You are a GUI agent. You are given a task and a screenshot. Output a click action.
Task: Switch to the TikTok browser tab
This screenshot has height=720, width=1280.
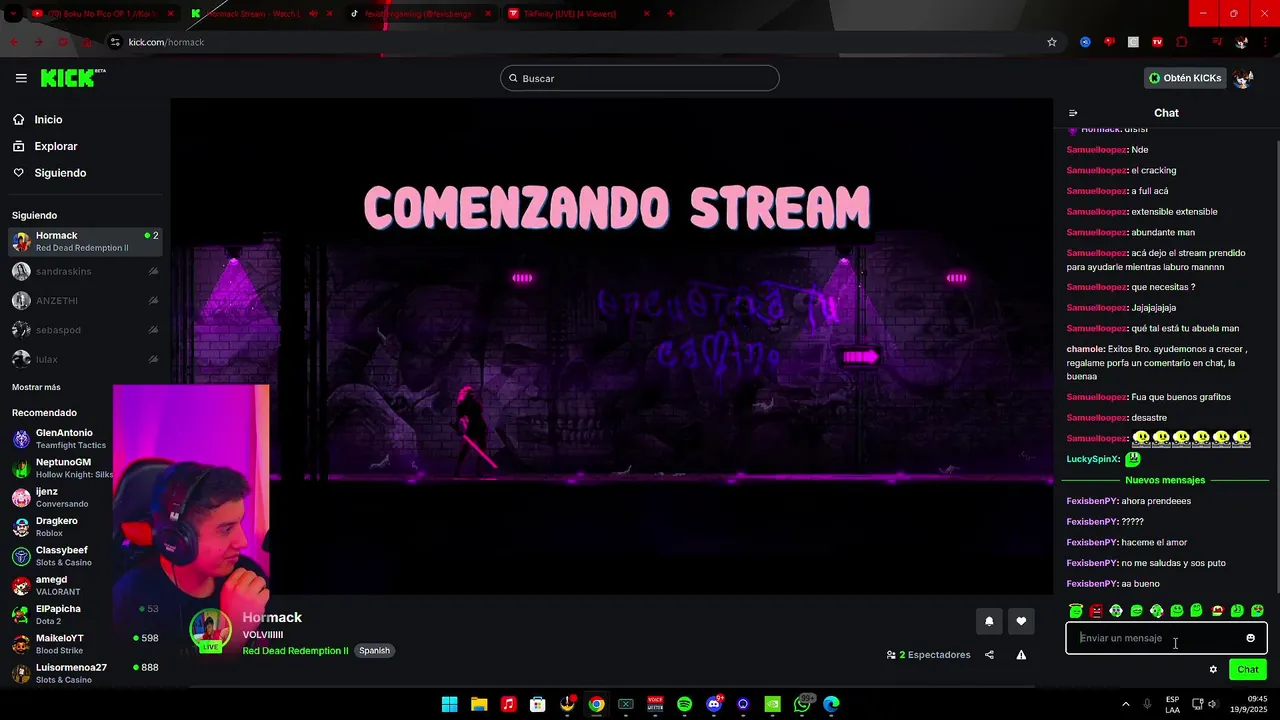(x=418, y=14)
